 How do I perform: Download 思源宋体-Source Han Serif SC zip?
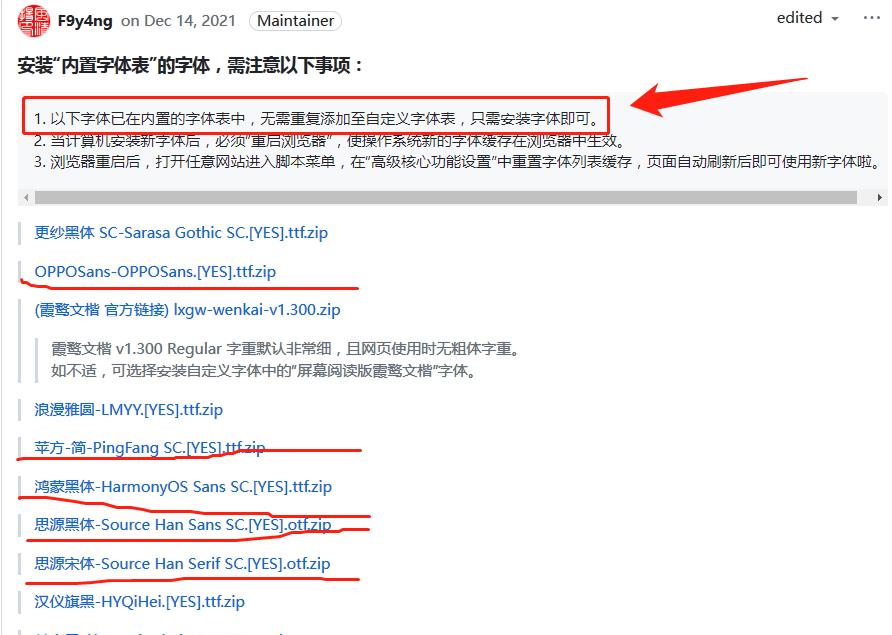pyautogui.click(x=182, y=563)
